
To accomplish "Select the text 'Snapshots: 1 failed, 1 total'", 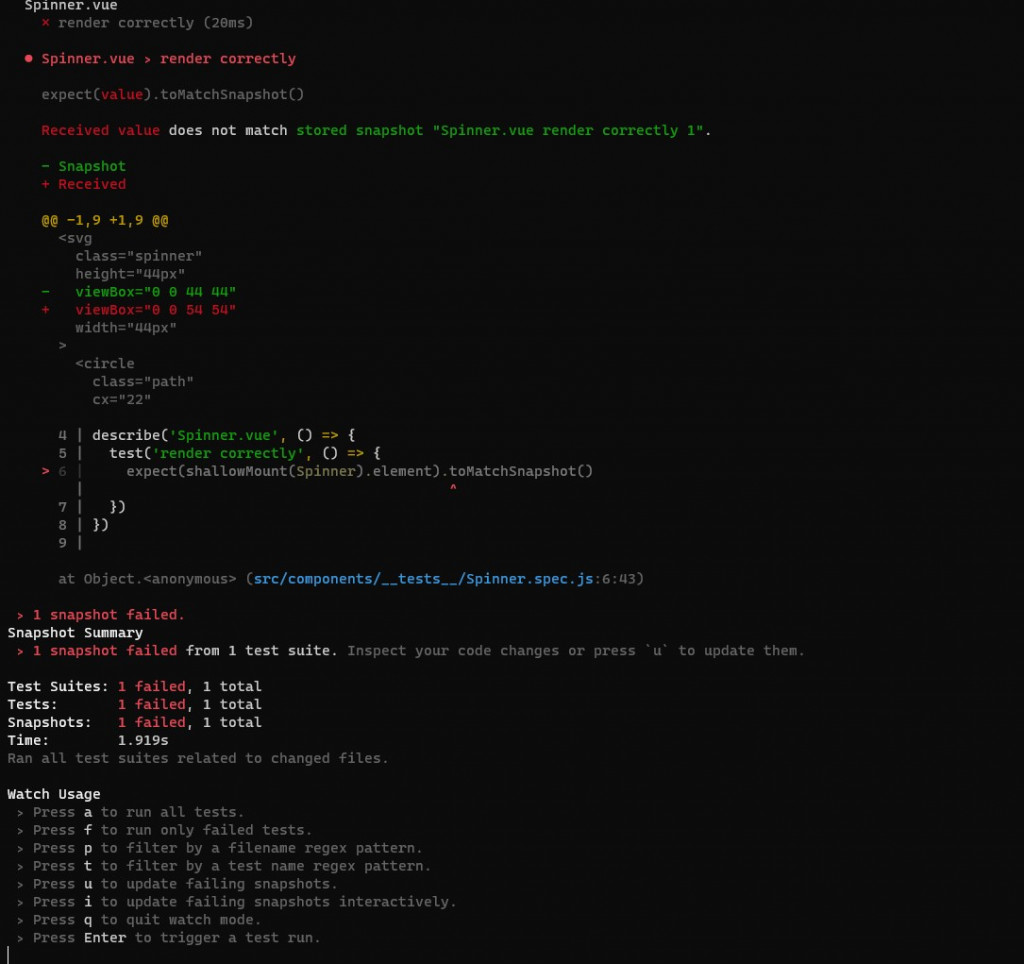I will click(x=135, y=722).
